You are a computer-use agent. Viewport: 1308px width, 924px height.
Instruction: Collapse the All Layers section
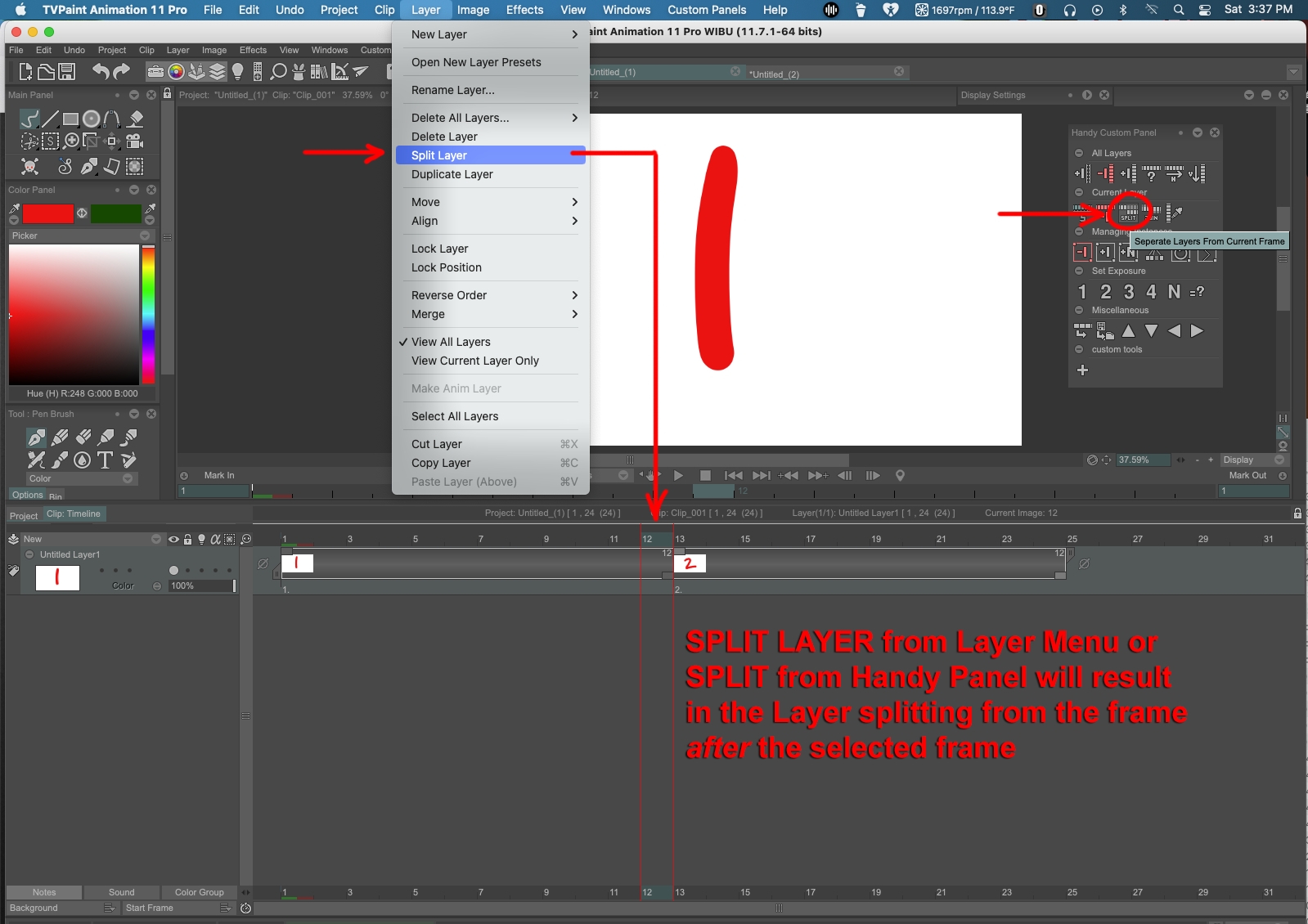1079,153
